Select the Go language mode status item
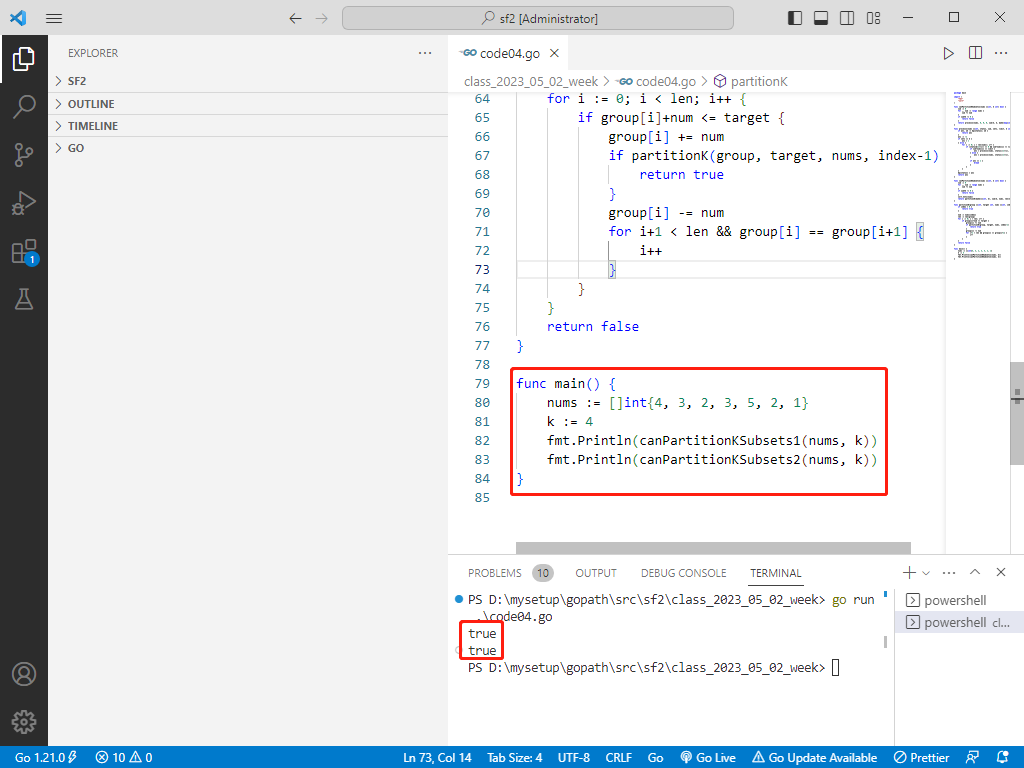This screenshot has width=1024, height=768. tap(656, 757)
